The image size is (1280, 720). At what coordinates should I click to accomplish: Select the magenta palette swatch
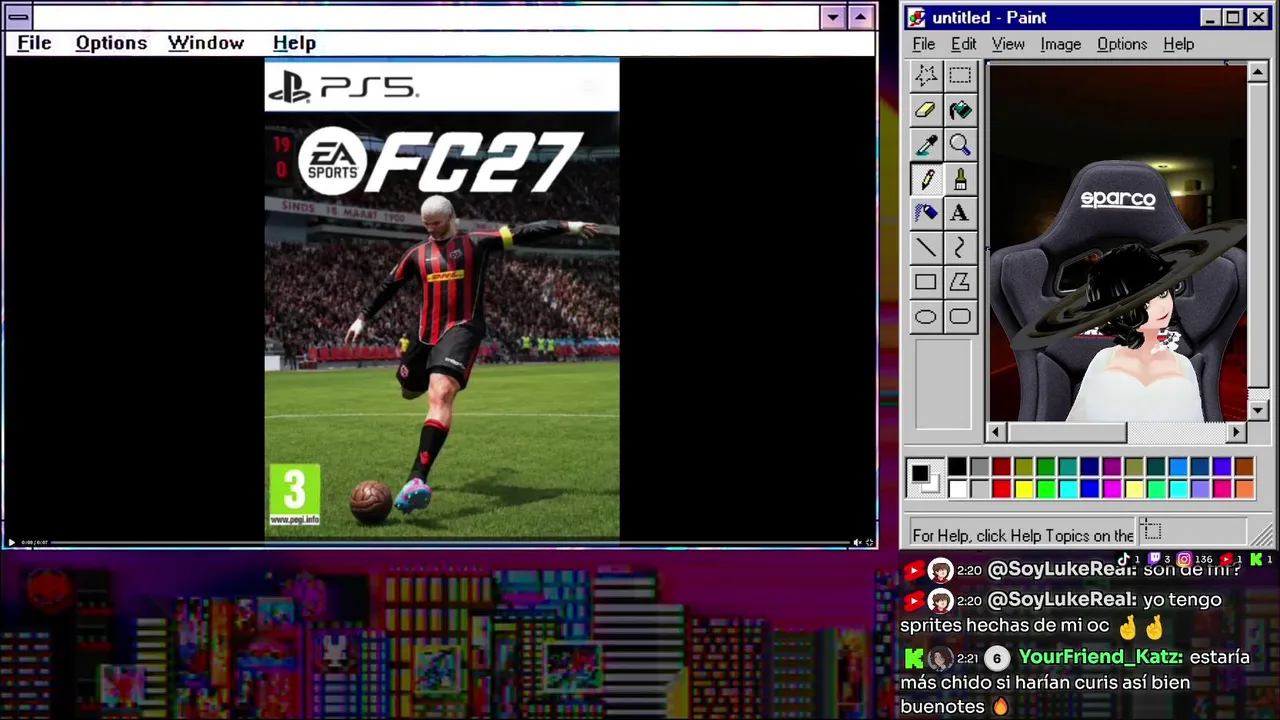(1112, 489)
